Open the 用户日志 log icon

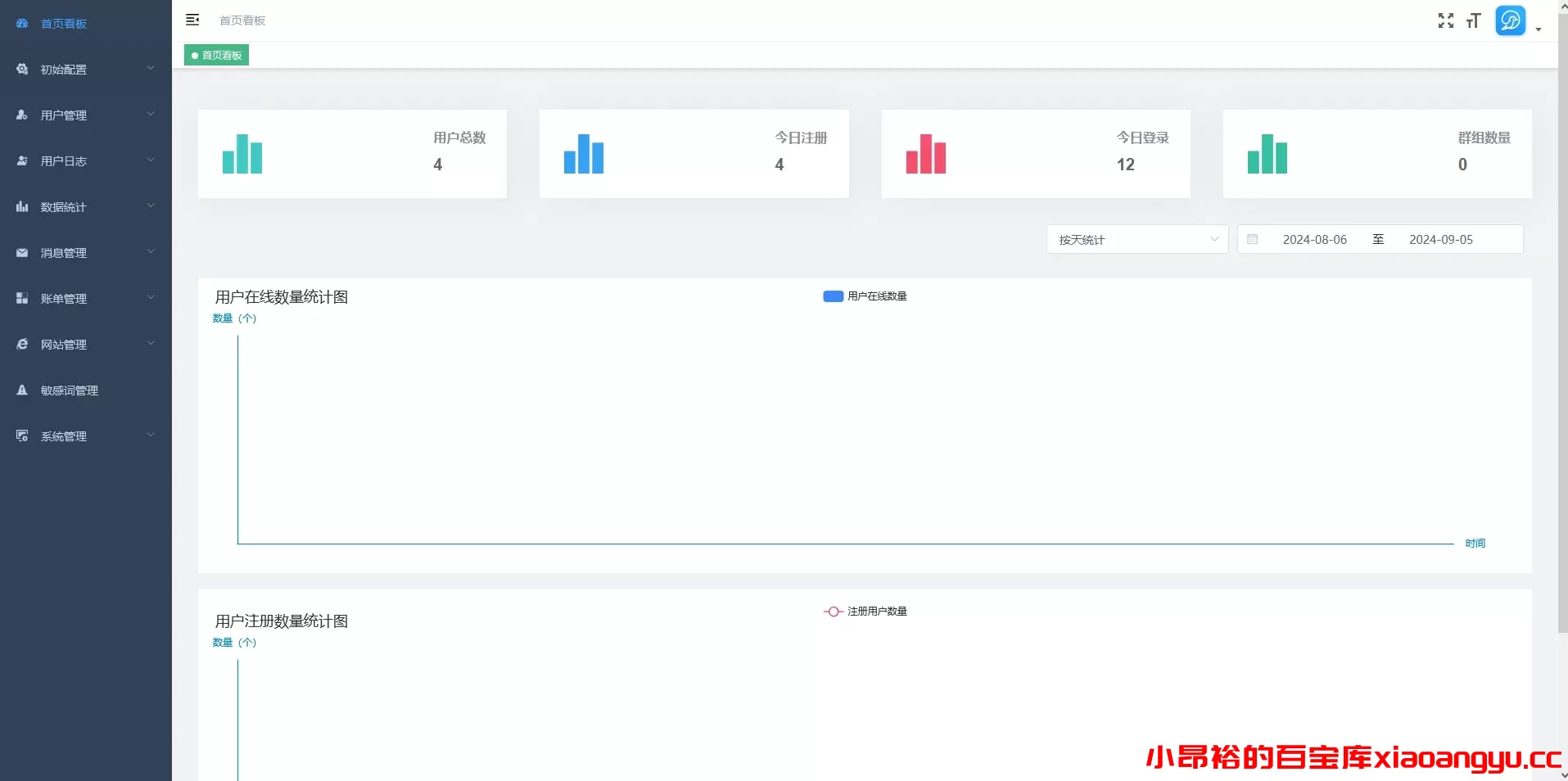[x=21, y=160]
